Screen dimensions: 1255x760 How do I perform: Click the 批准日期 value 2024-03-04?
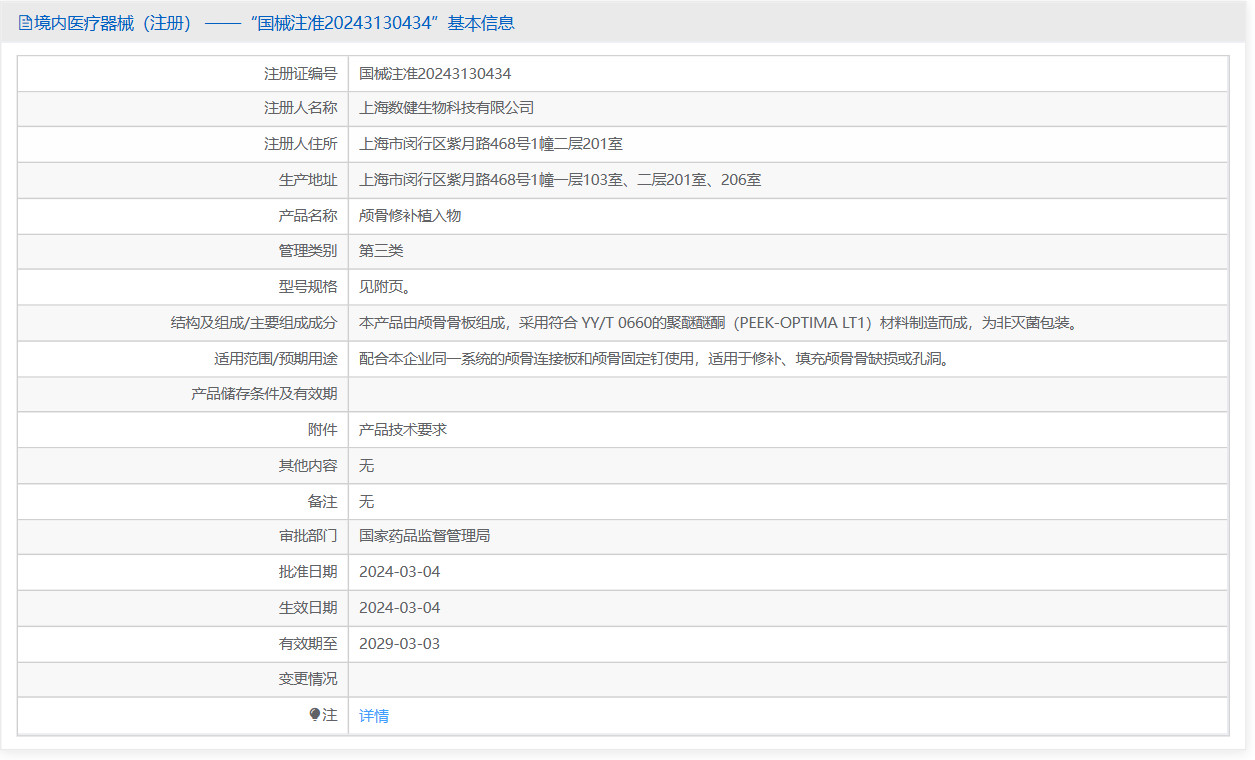[399, 572]
